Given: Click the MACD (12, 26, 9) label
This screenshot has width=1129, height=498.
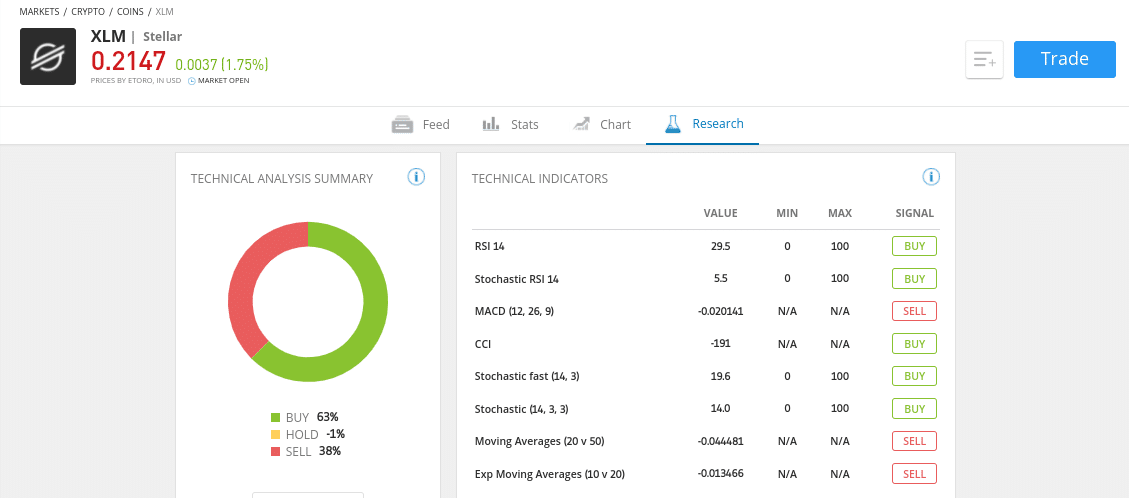Looking at the screenshot, I should point(514,312).
